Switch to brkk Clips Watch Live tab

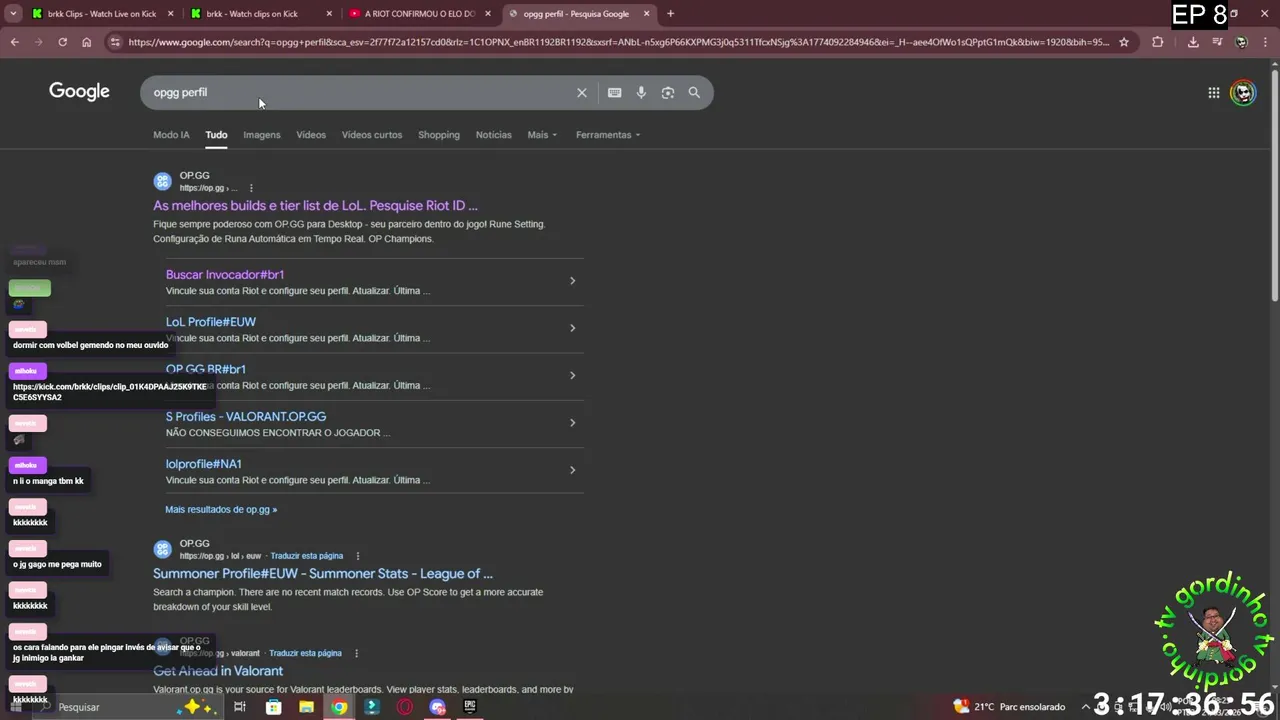click(x=102, y=14)
